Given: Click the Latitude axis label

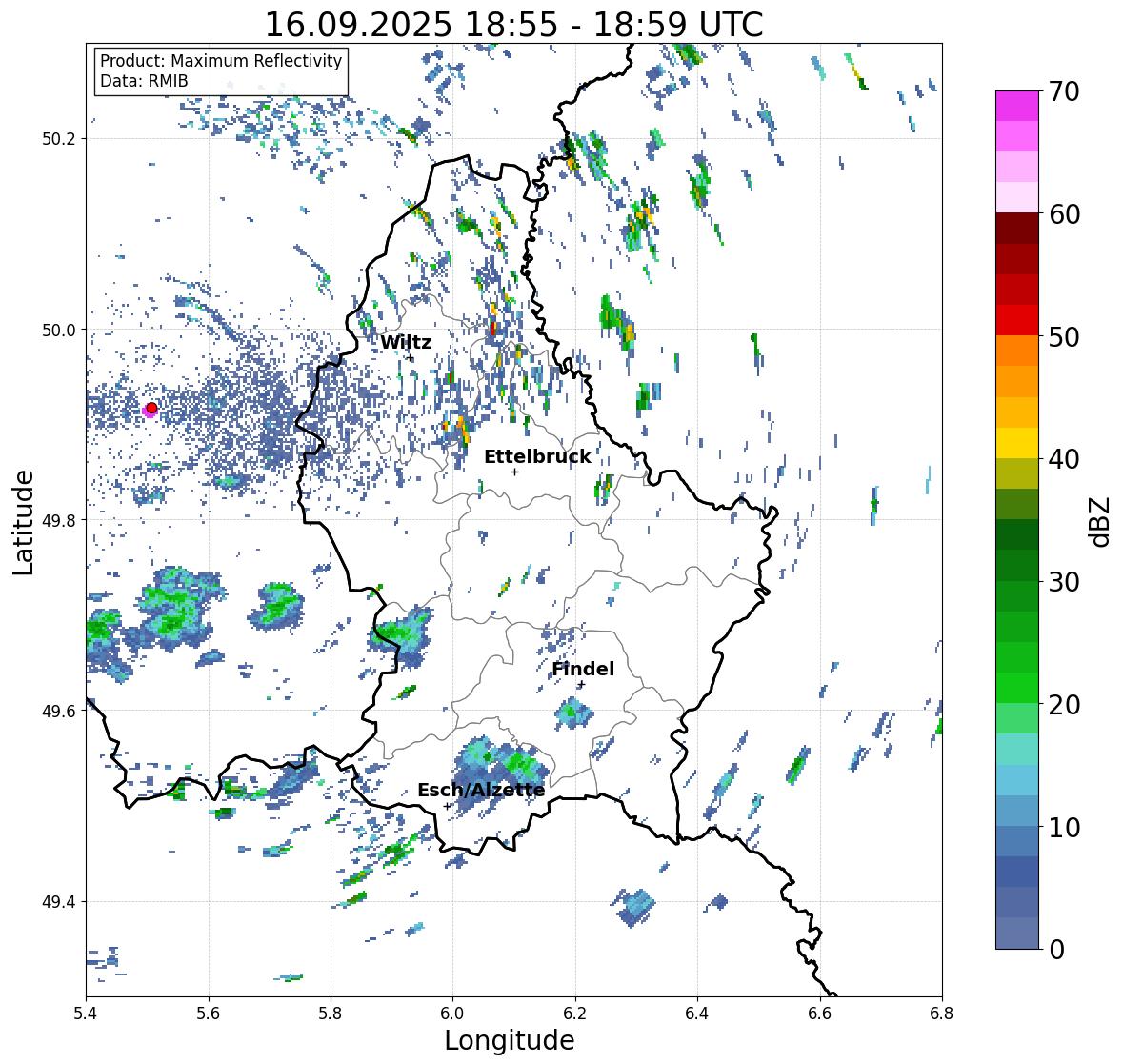Looking at the screenshot, I should (23, 522).
